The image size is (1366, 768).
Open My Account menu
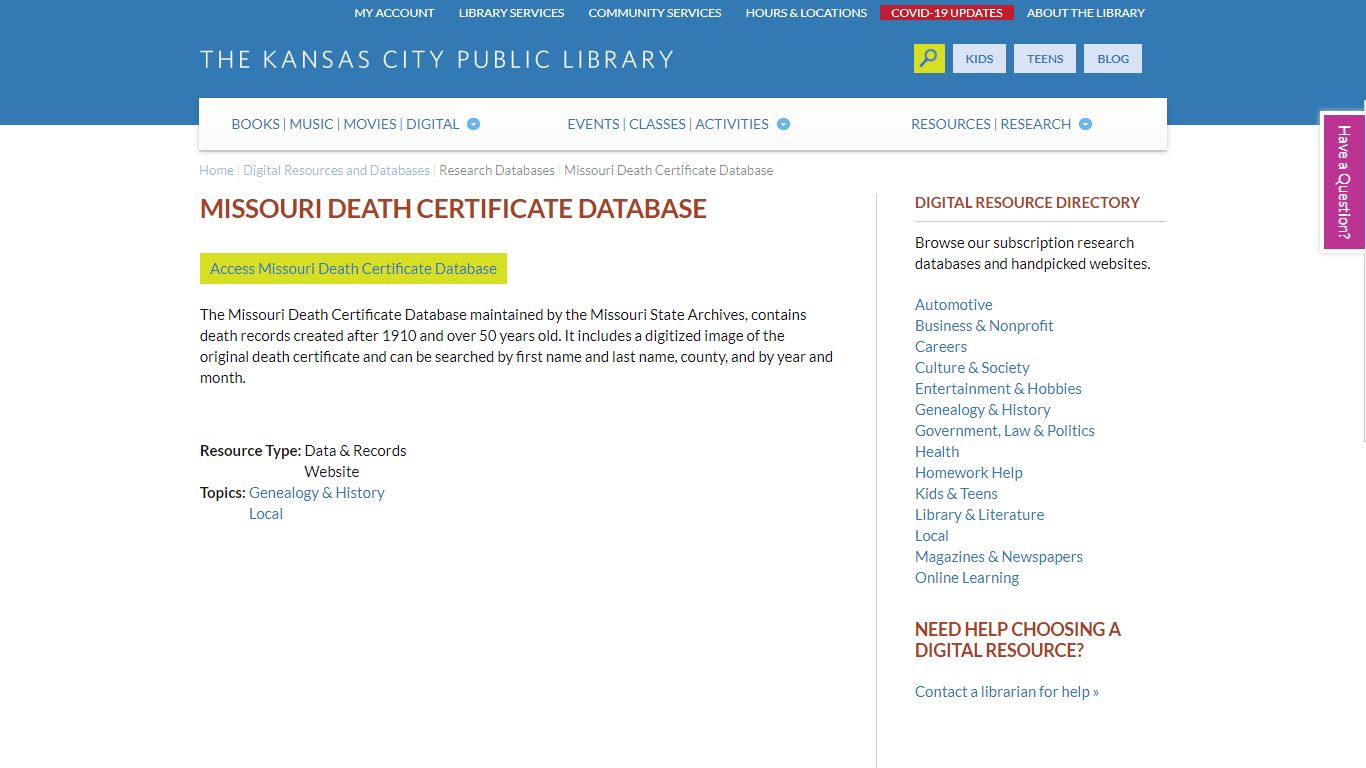click(394, 13)
